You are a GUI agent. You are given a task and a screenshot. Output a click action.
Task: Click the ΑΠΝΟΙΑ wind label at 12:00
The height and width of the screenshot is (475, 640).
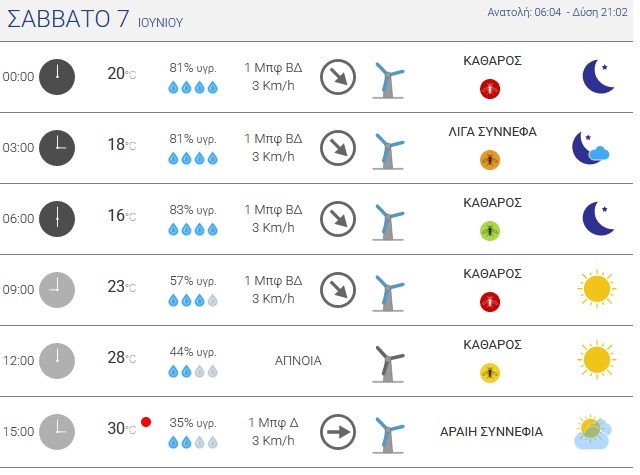pos(298,361)
